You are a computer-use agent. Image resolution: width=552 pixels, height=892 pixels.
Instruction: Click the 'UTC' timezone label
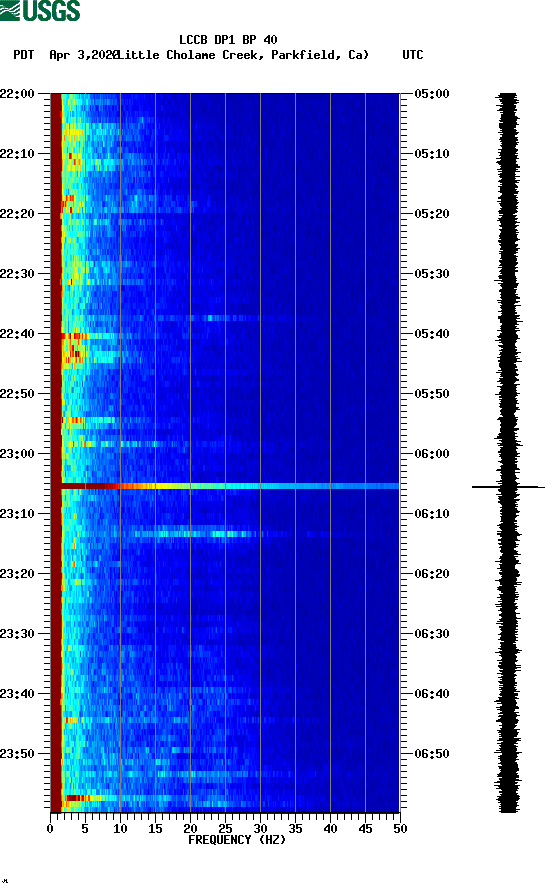pos(413,55)
